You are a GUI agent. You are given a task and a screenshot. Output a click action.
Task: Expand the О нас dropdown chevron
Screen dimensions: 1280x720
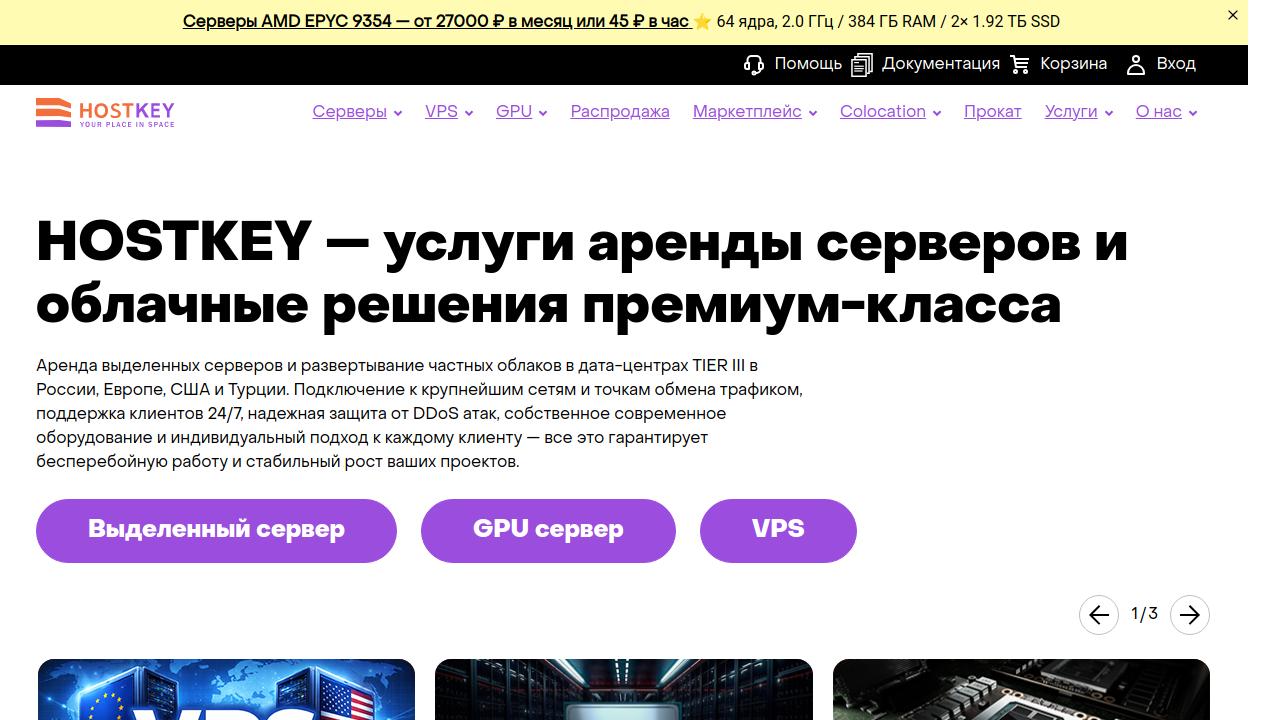point(1192,113)
